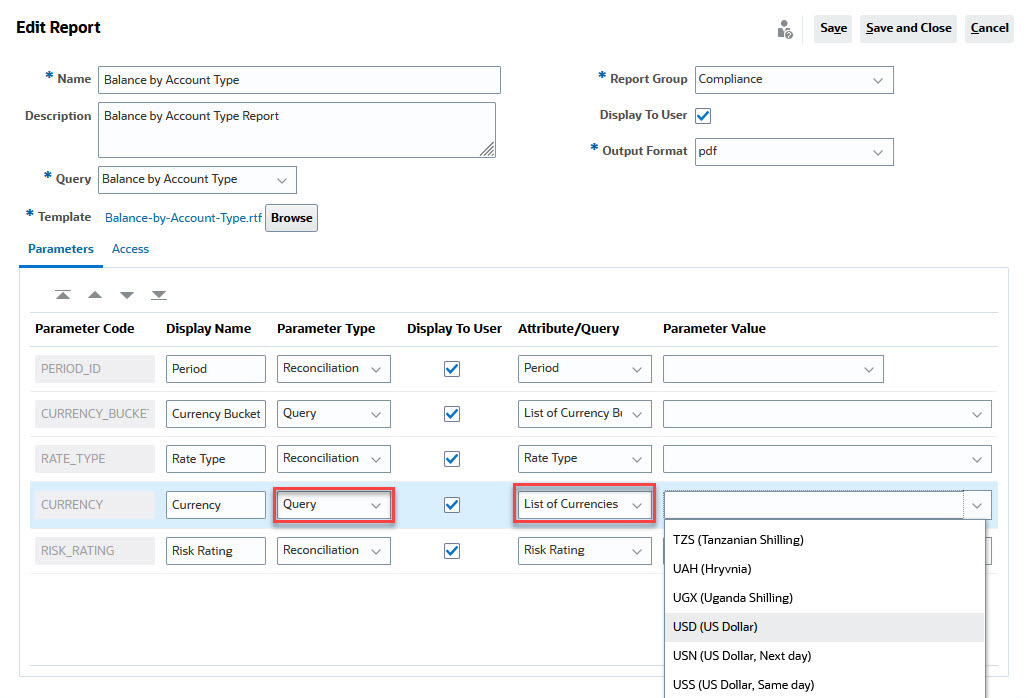Click the Parameter Type column header
This screenshot has height=698, width=1028.
coord(326,329)
